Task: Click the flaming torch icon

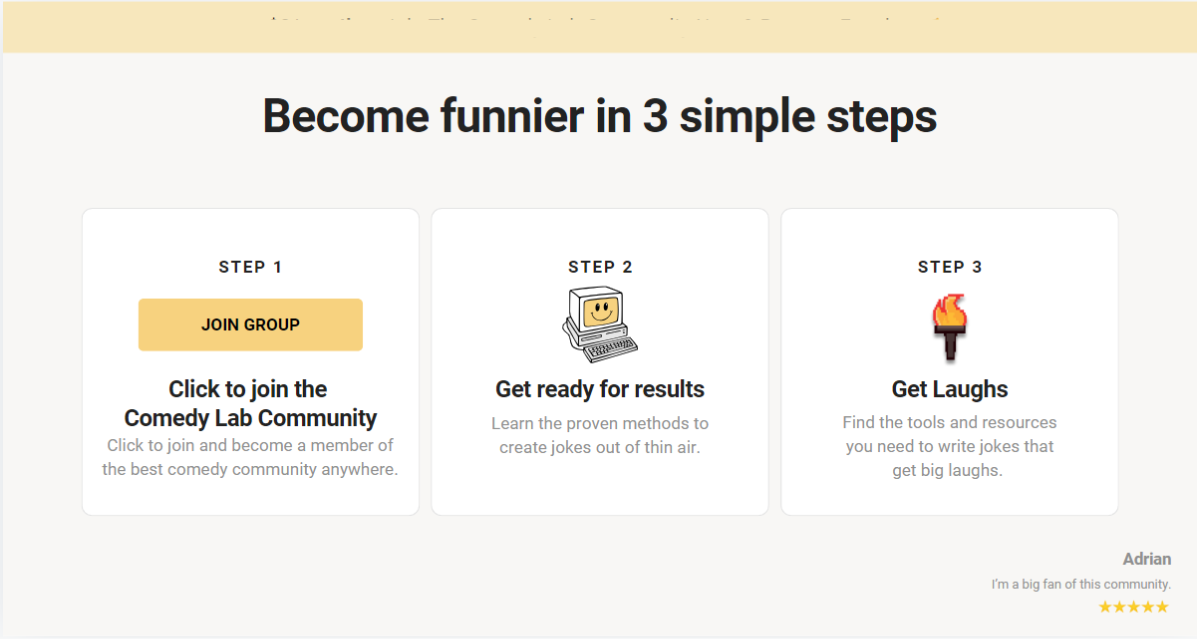Action: 950,327
